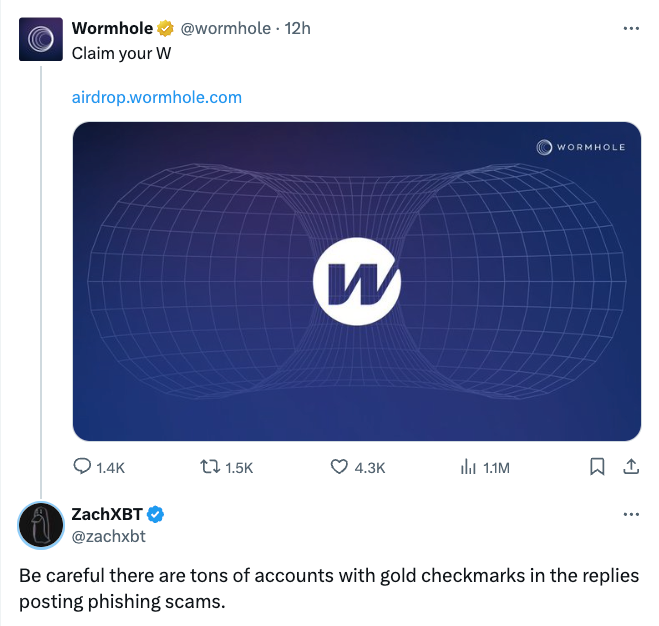Open the ZachXBT penguin avatar
Image resolution: width=659 pixels, height=626 pixels.
click(x=41, y=525)
